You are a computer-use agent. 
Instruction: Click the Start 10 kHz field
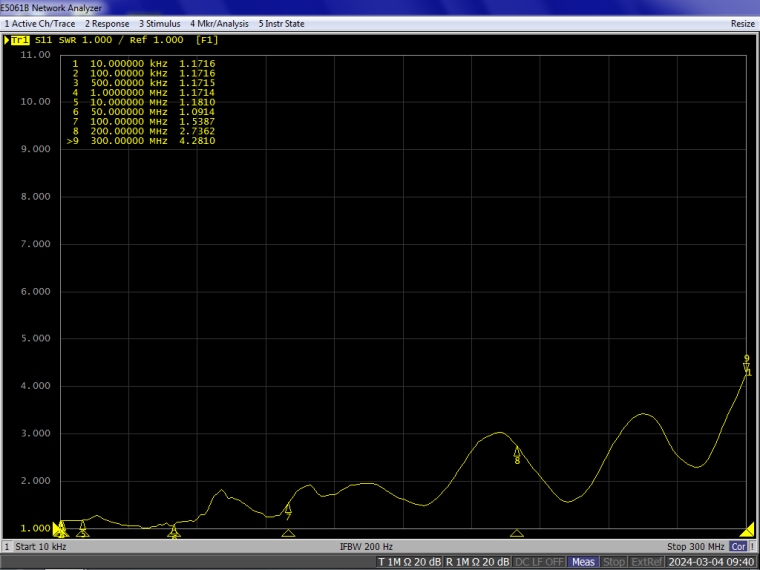pyautogui.click(x=40, y=547)
